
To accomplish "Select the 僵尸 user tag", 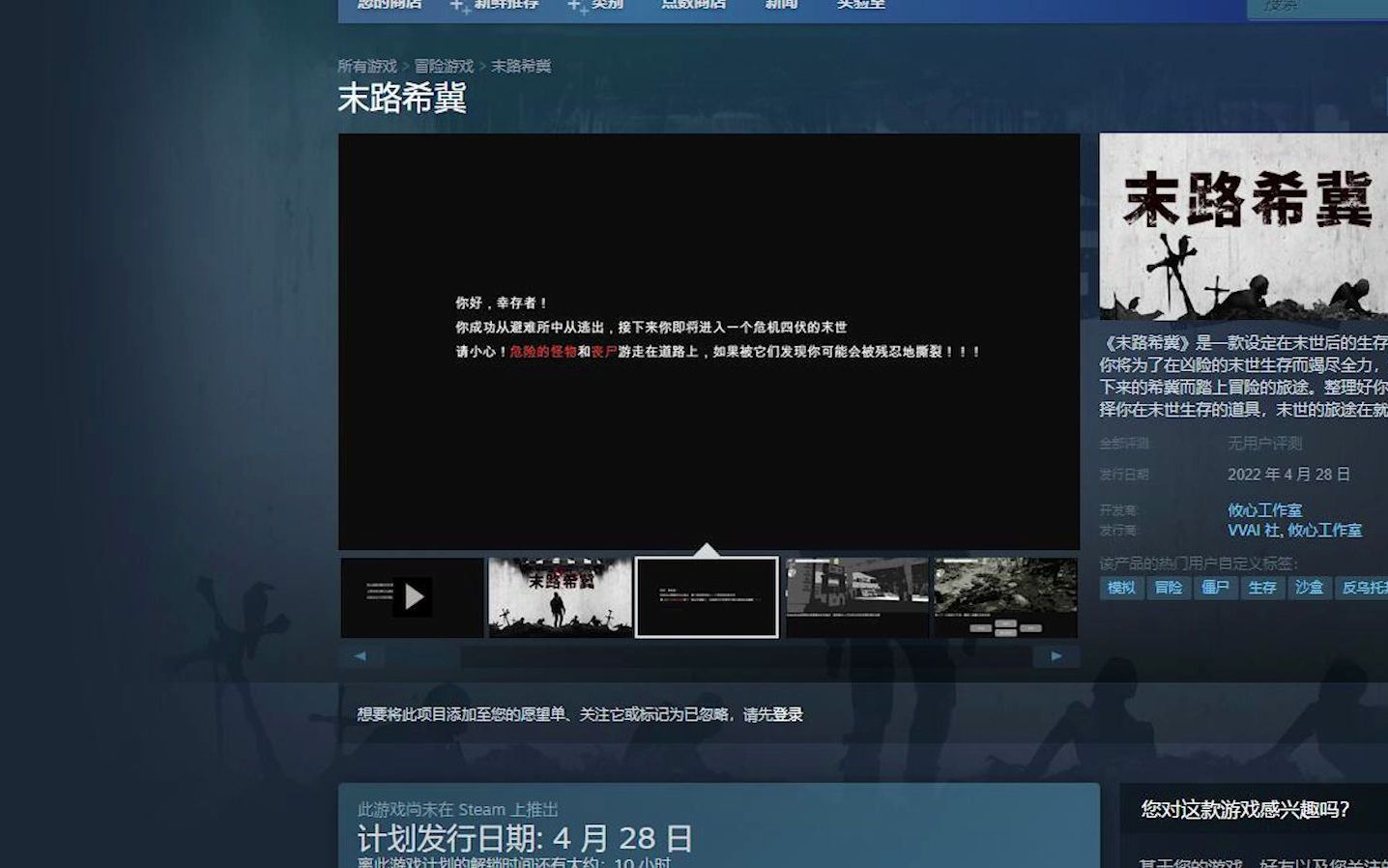I will [1215, 588].
